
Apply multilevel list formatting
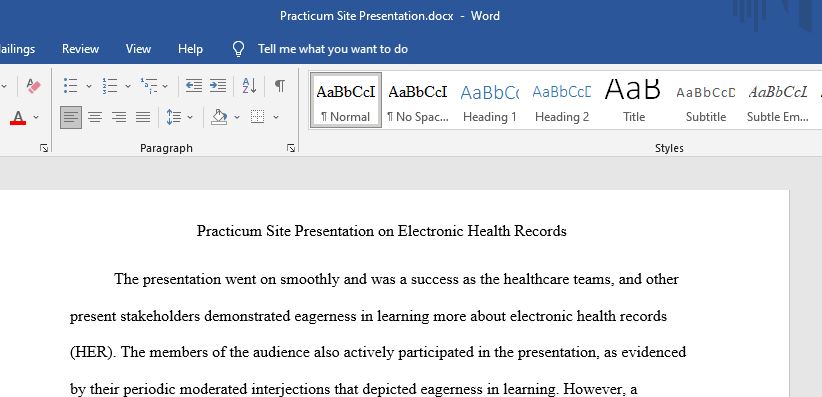[149, 85]
